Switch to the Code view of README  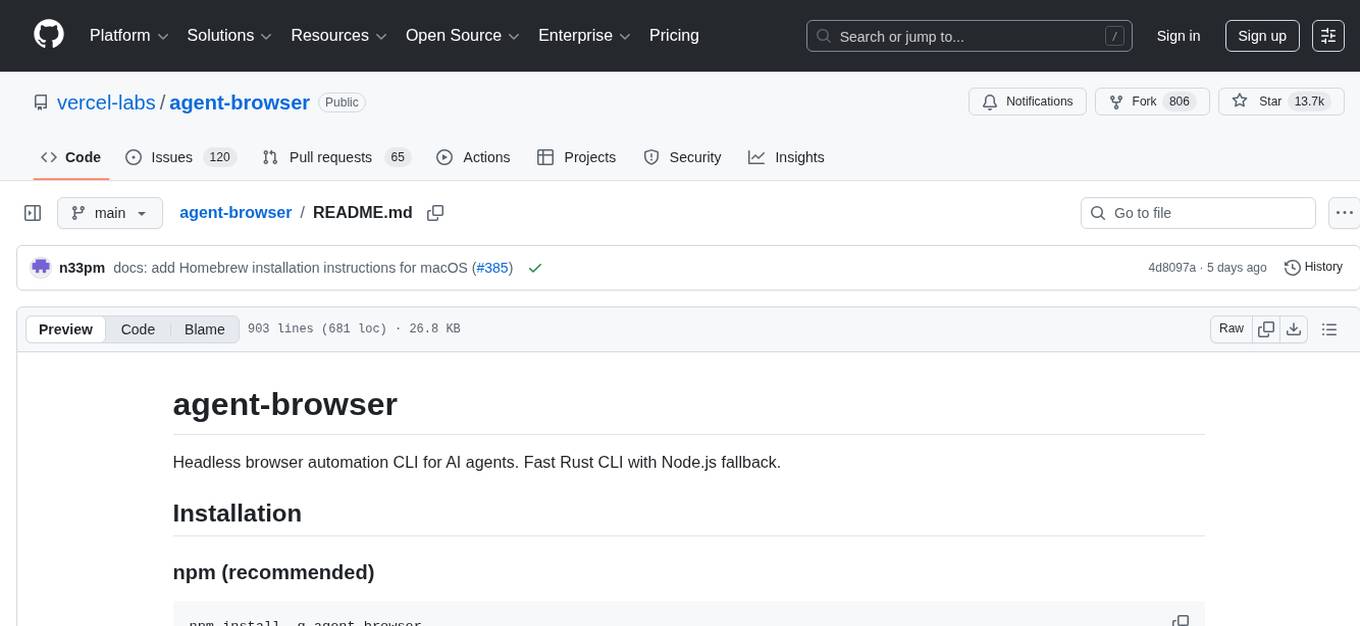(x=137, y=329)
